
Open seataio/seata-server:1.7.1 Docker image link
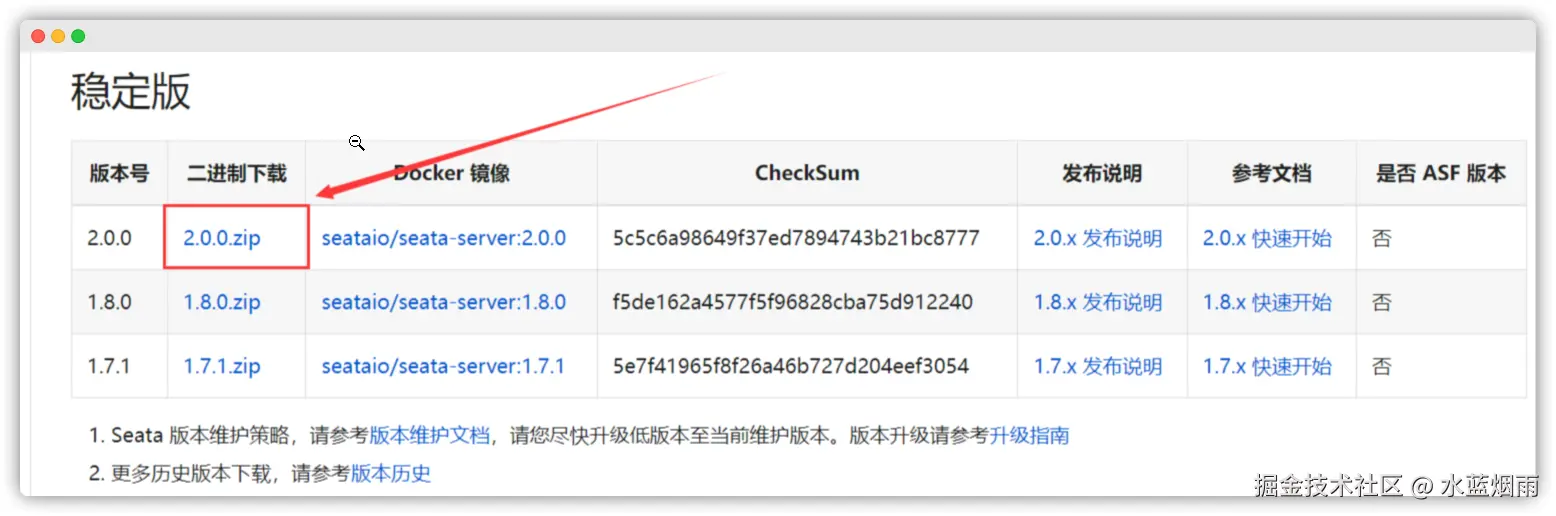(x=443, y=366)
